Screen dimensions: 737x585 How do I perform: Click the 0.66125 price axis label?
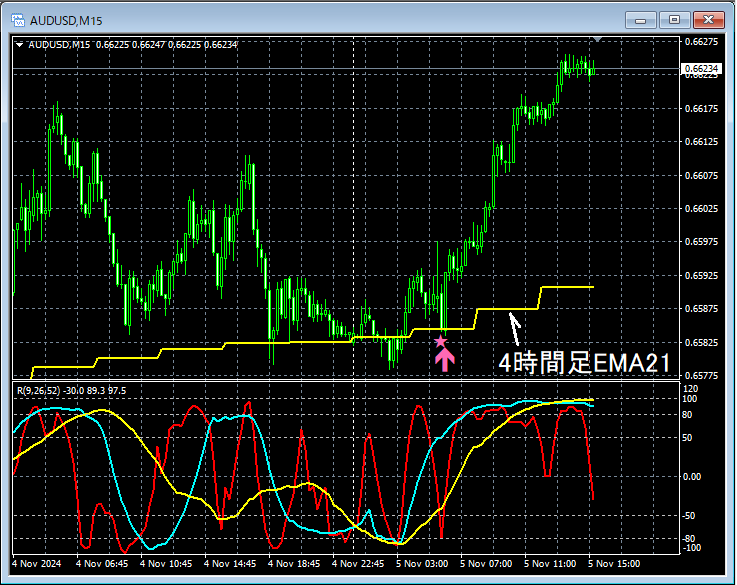click(x=701, y=142)
